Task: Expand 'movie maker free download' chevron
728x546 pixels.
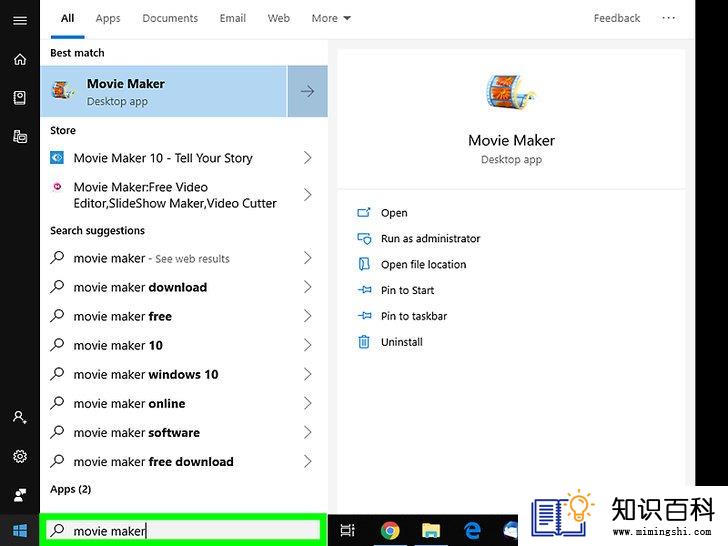Action: 307,462
